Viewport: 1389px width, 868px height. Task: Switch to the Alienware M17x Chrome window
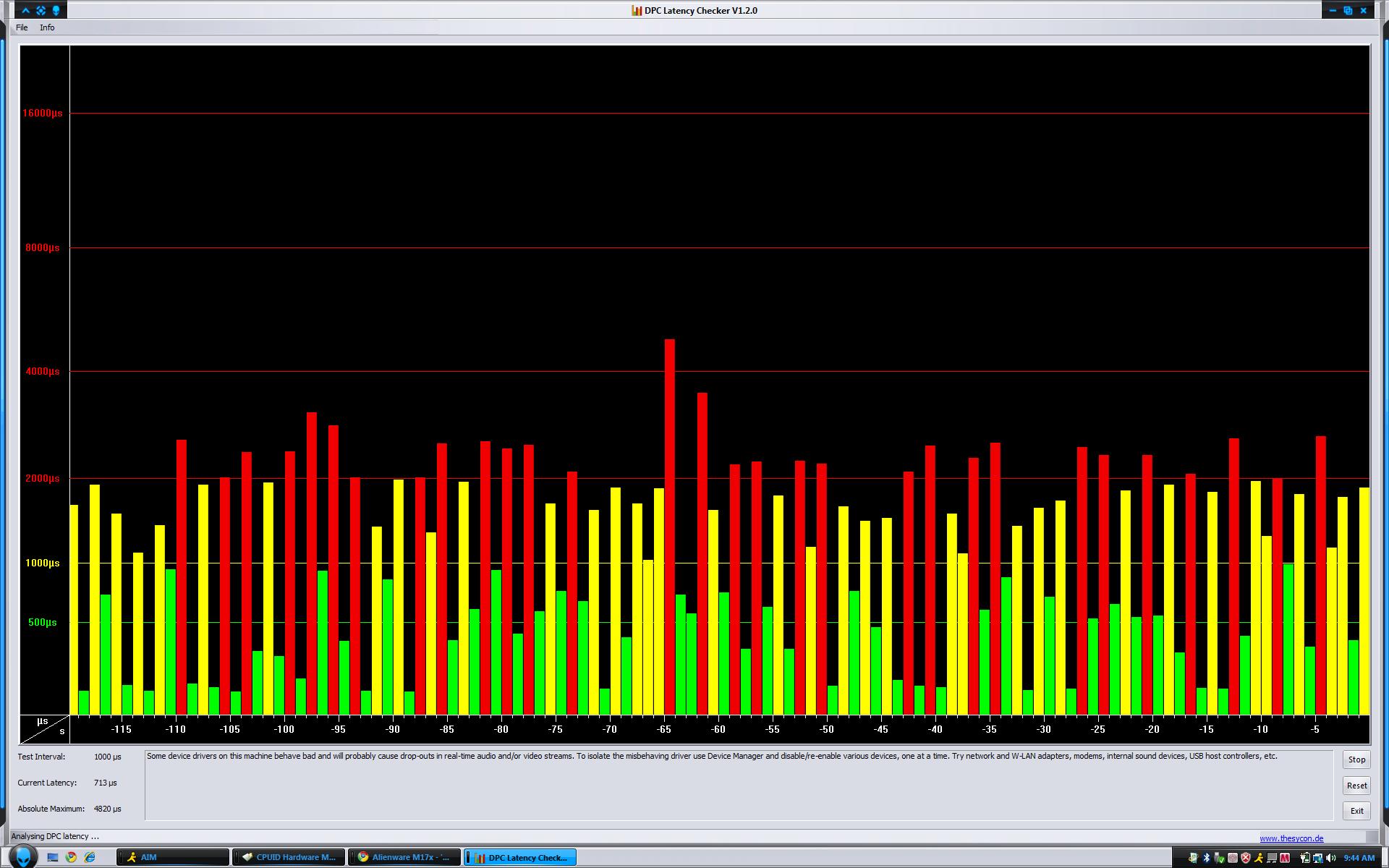coord(404,857)
